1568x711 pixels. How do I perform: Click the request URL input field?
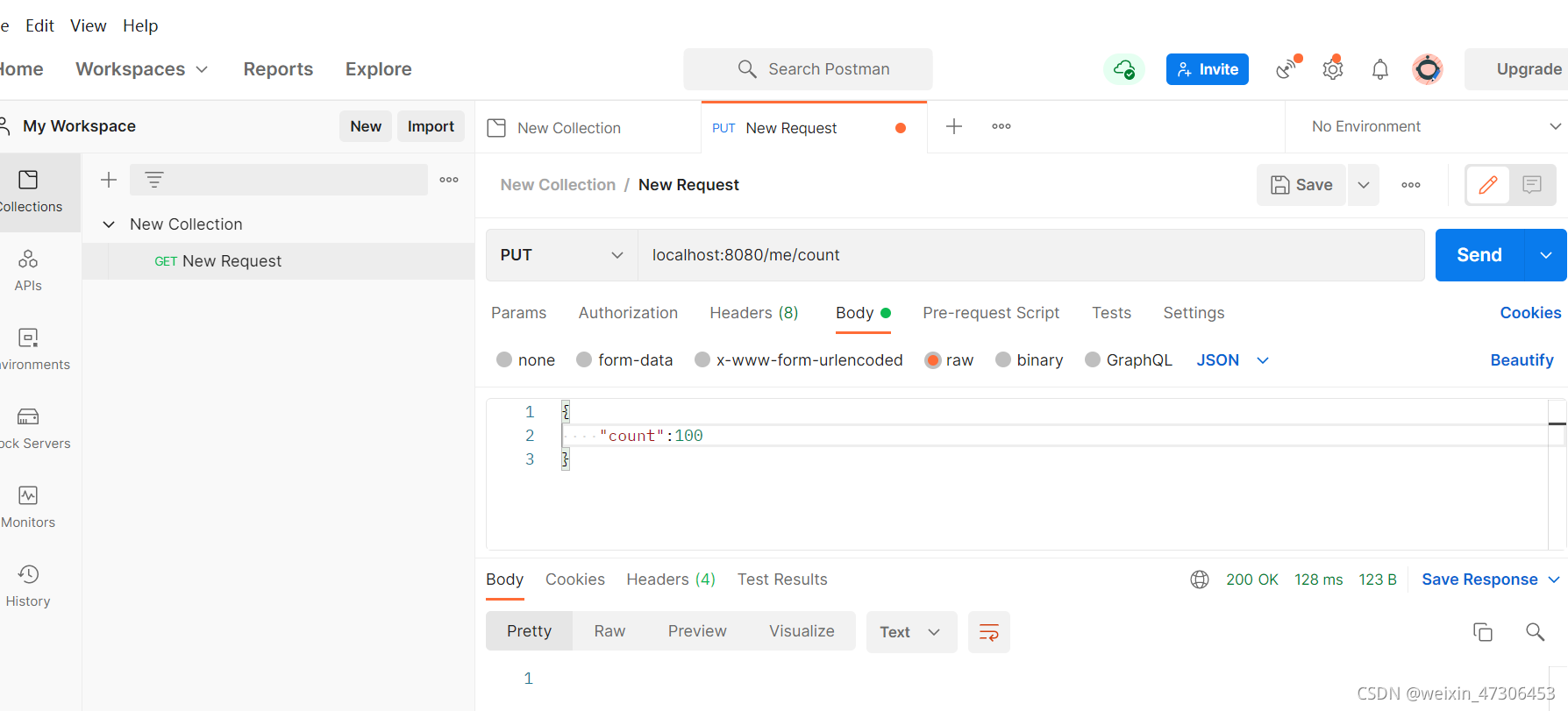point(1030,255)
